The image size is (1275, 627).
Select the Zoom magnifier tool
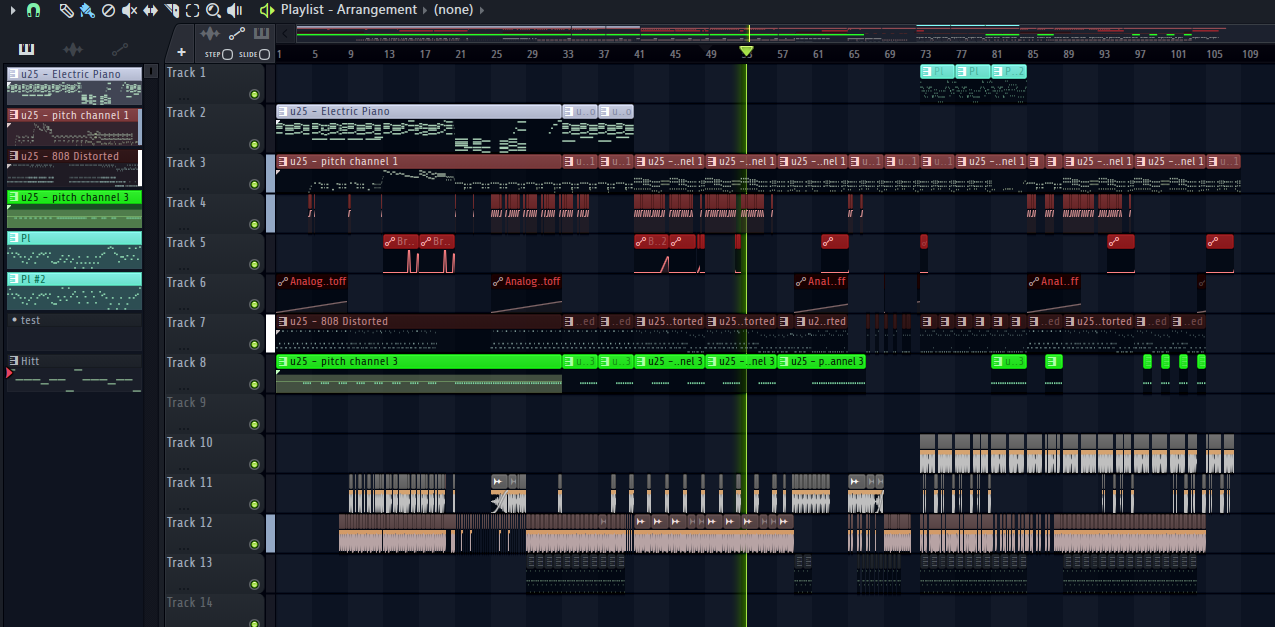pyautogui.click(x=213, y=10)
